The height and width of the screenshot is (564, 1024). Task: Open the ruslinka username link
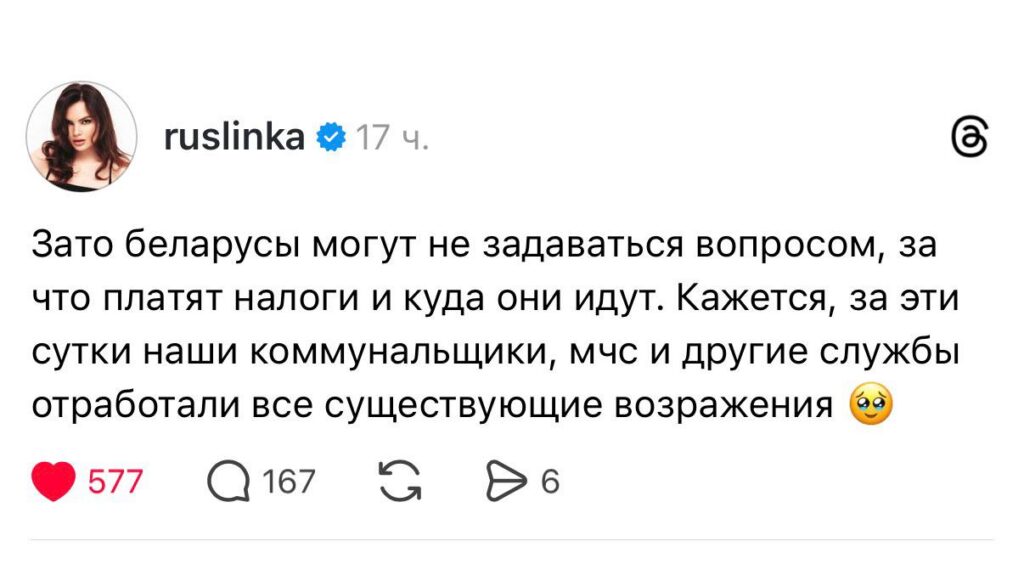233,137
